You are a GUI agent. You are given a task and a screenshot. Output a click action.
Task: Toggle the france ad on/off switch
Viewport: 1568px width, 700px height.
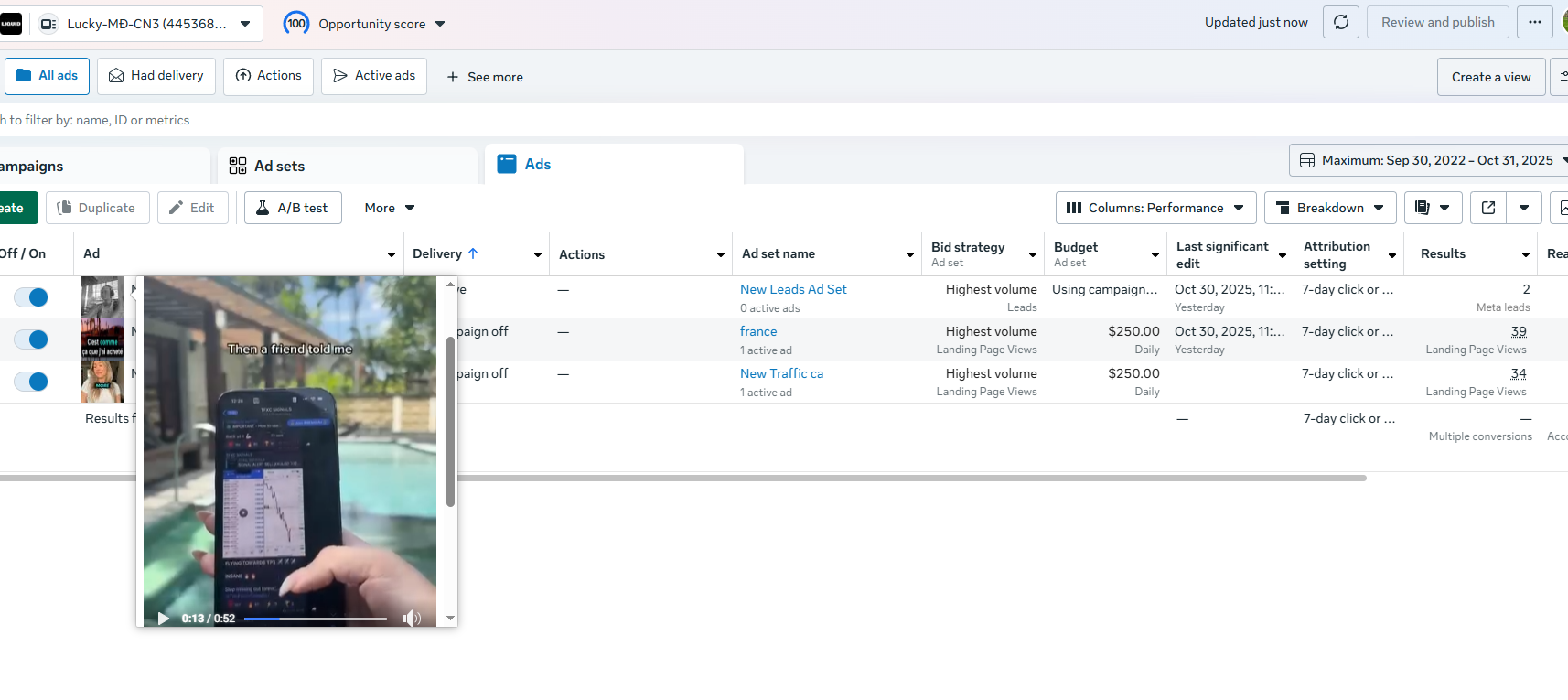click(x=31, y=339)
